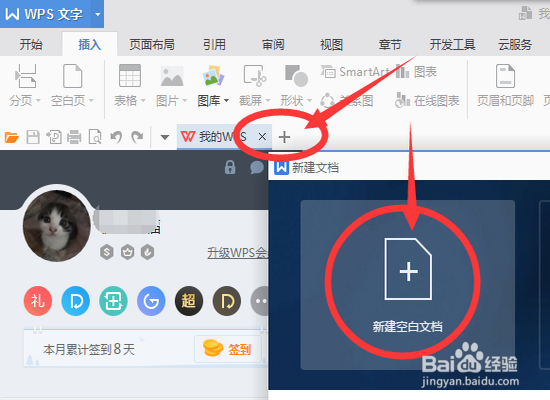Expand the 空白页 dropdown arrow

coord(91,101)
